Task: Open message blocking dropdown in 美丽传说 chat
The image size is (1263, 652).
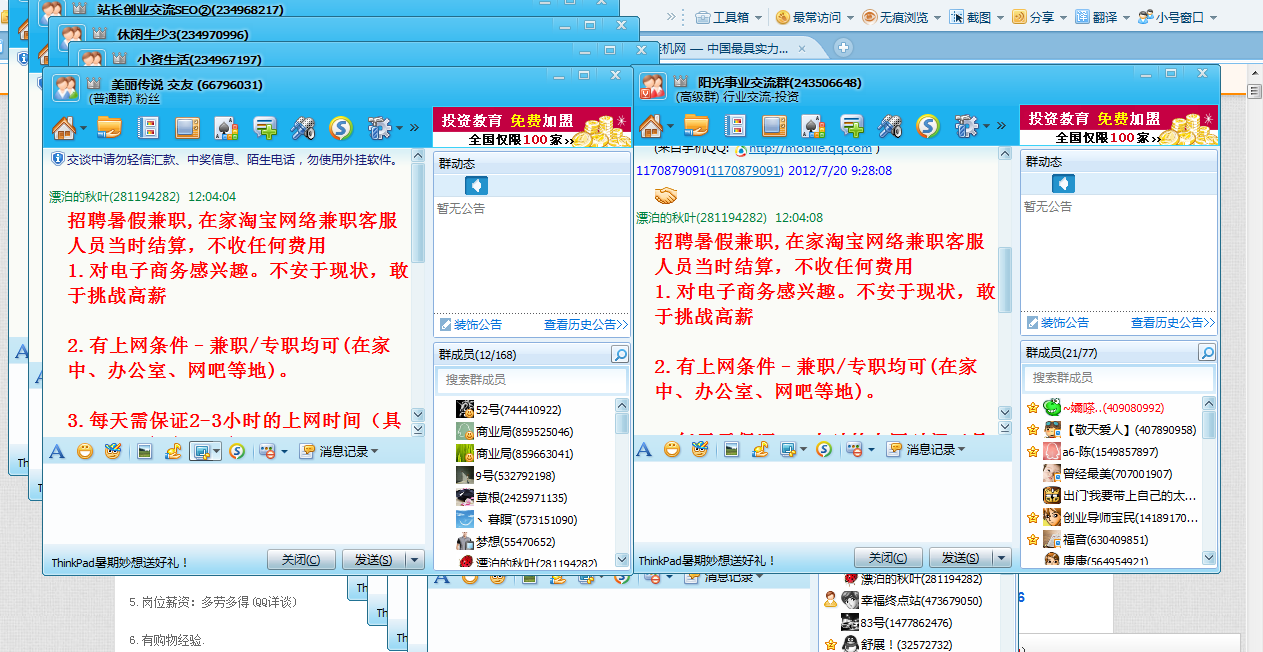Action: 284,452
